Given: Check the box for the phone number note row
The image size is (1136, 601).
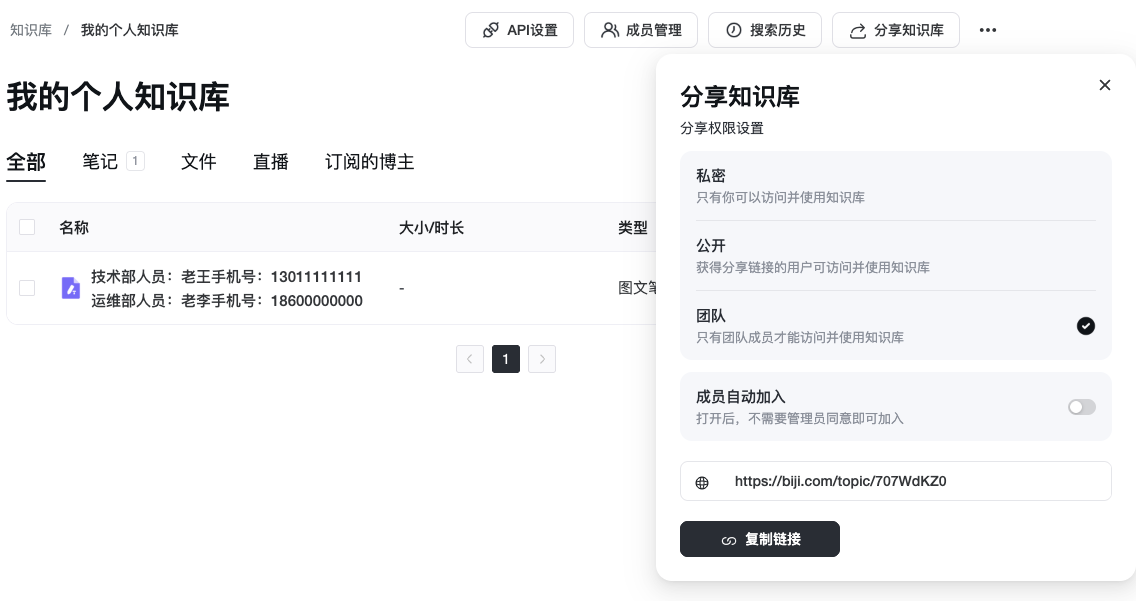Looking at the screenshot, I should point(27,288).
